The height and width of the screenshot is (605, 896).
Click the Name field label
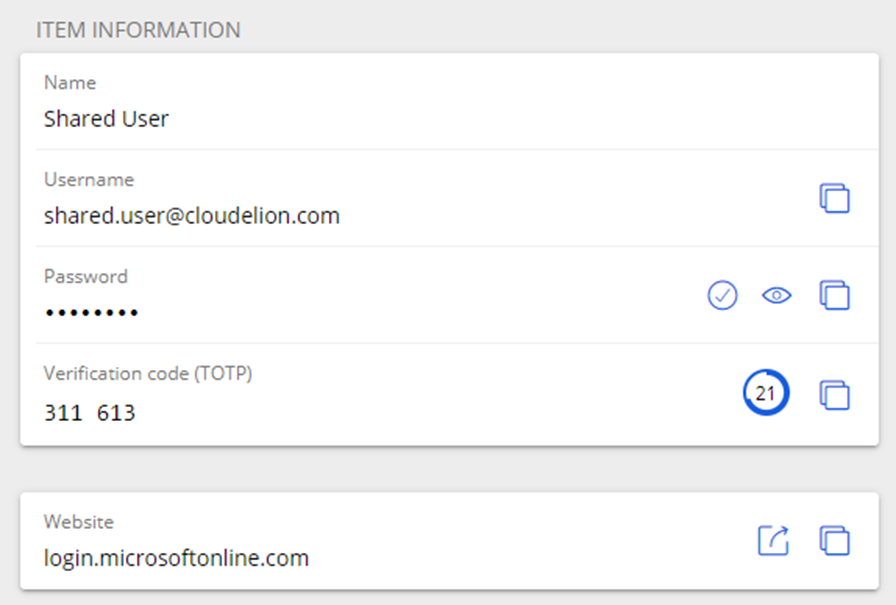(x=70, y=83)
